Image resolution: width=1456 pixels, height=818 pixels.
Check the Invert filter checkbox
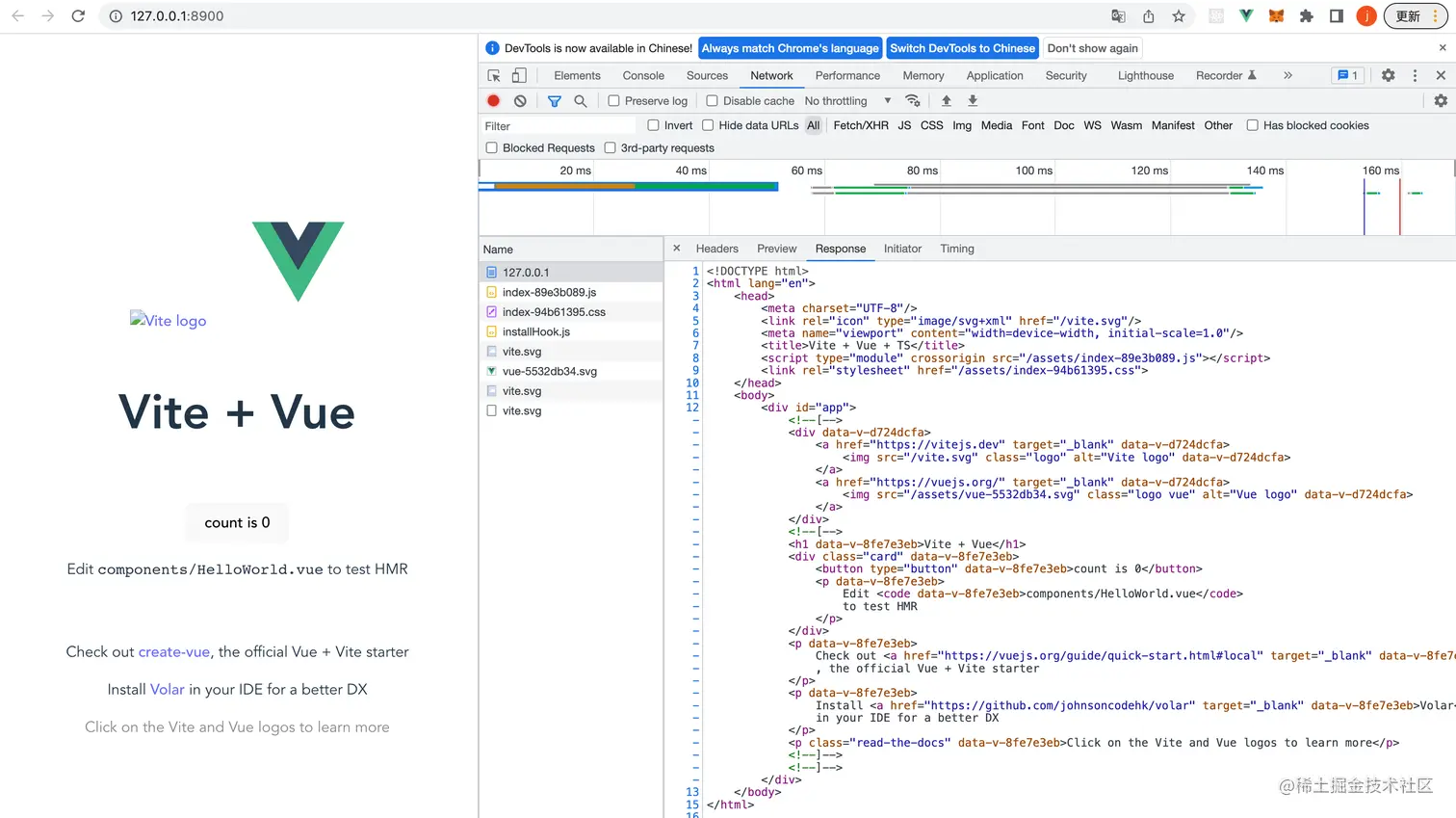pos(654,125)
